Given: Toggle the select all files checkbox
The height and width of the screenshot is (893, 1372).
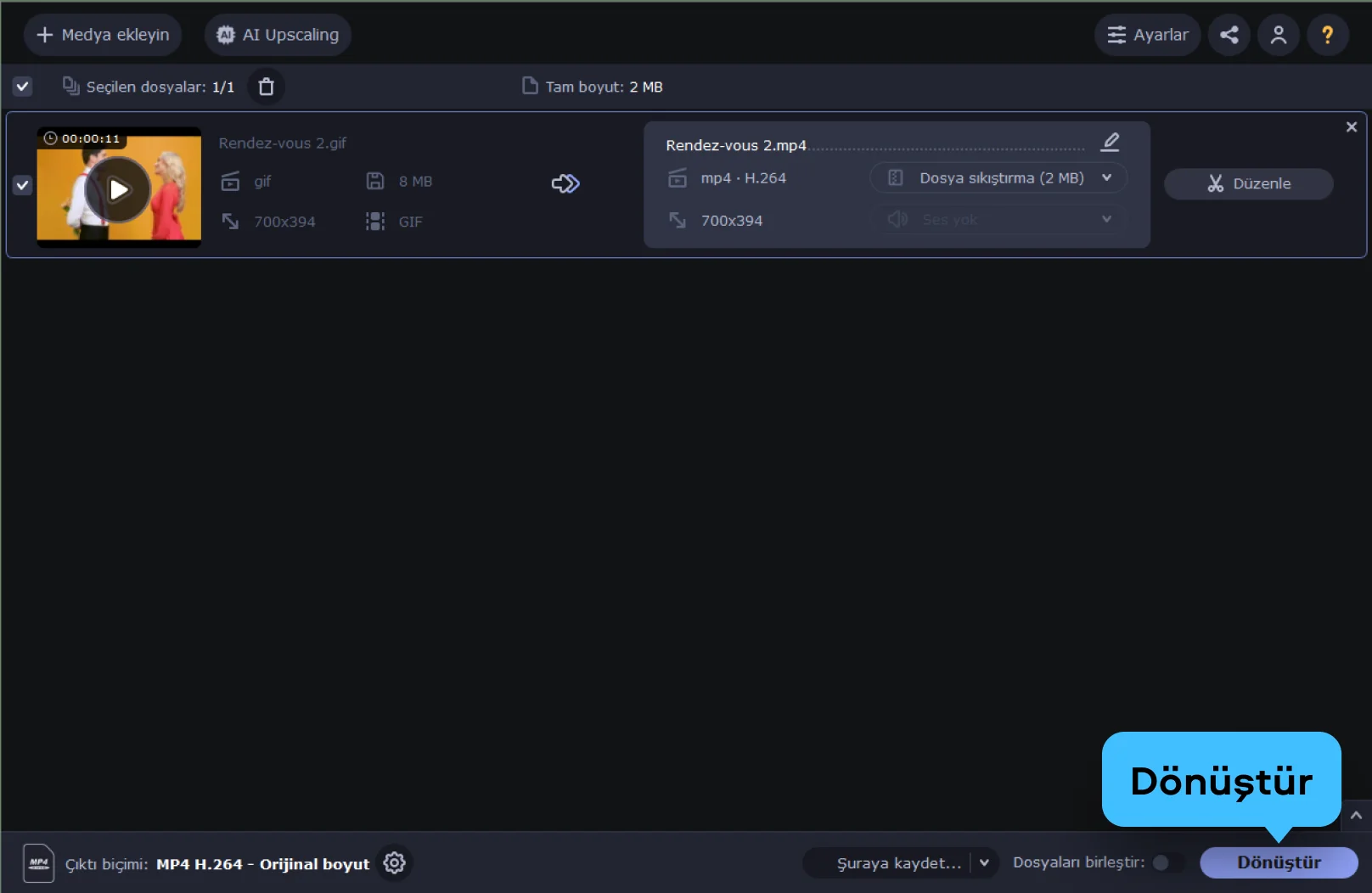Looking at the screenshot, I should click(x=22, y=87).
